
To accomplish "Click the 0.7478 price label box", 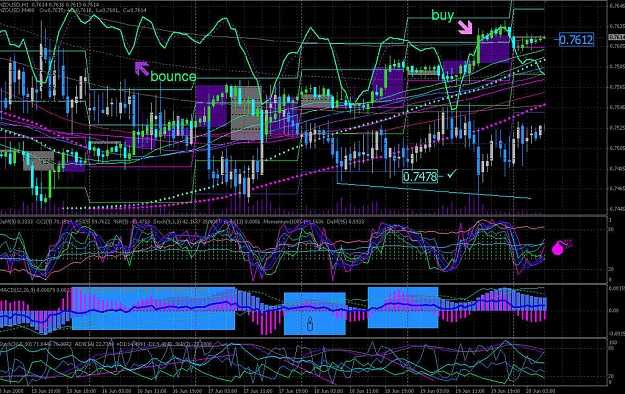I will tap(420, 176).
